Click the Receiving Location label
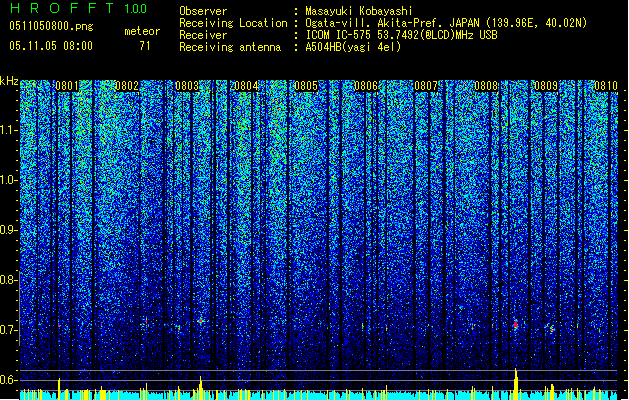 click(x=233, y=23)
